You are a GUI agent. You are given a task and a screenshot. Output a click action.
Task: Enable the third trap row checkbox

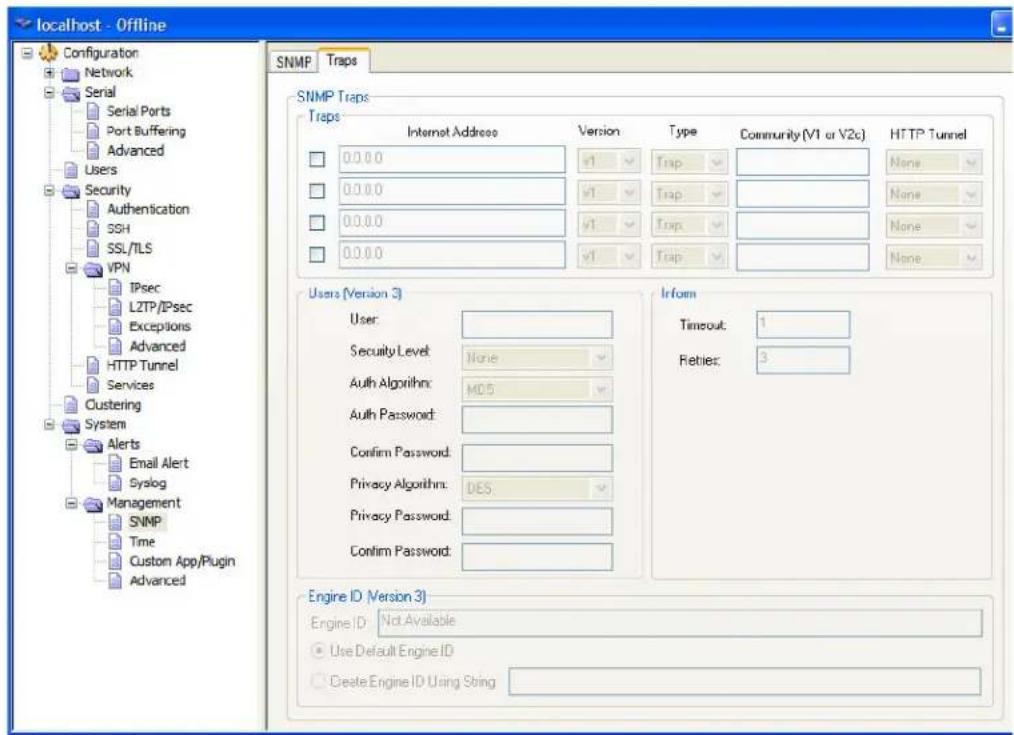tap(317, 222)
